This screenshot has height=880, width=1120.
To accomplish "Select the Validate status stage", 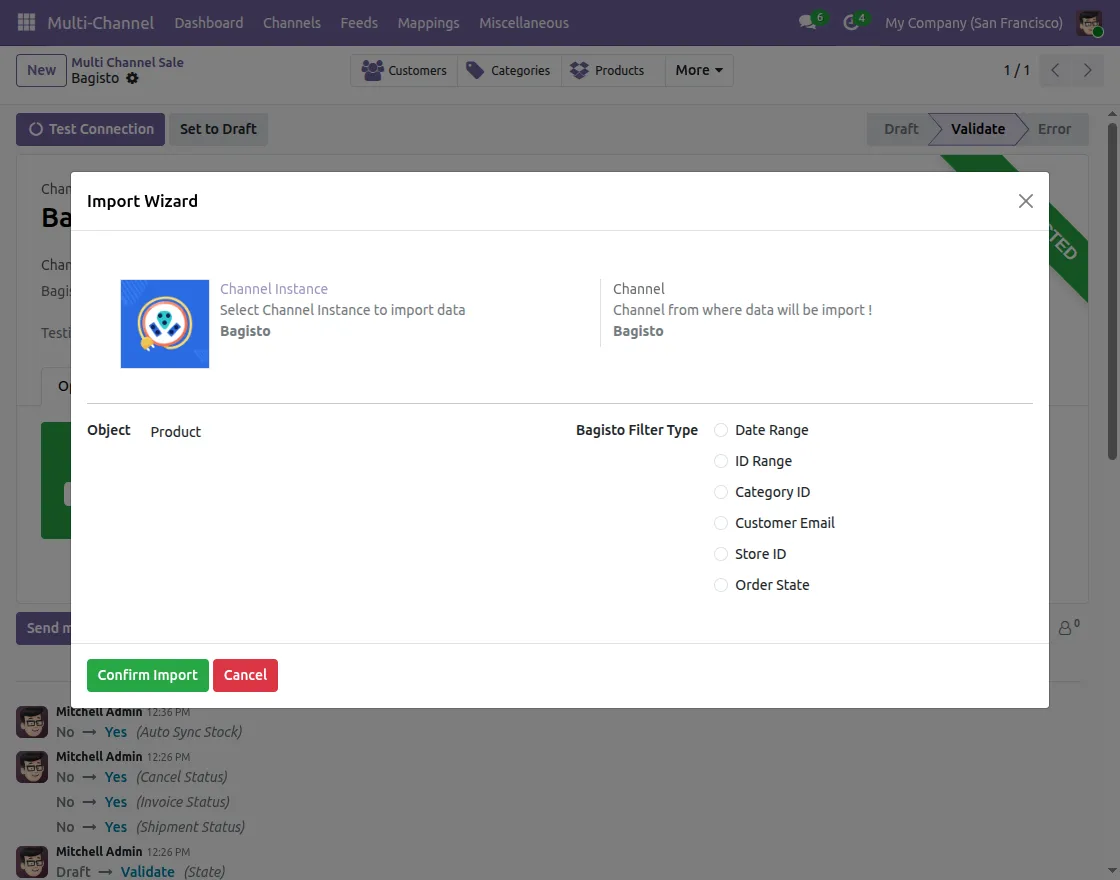I will tap(978, 129).
